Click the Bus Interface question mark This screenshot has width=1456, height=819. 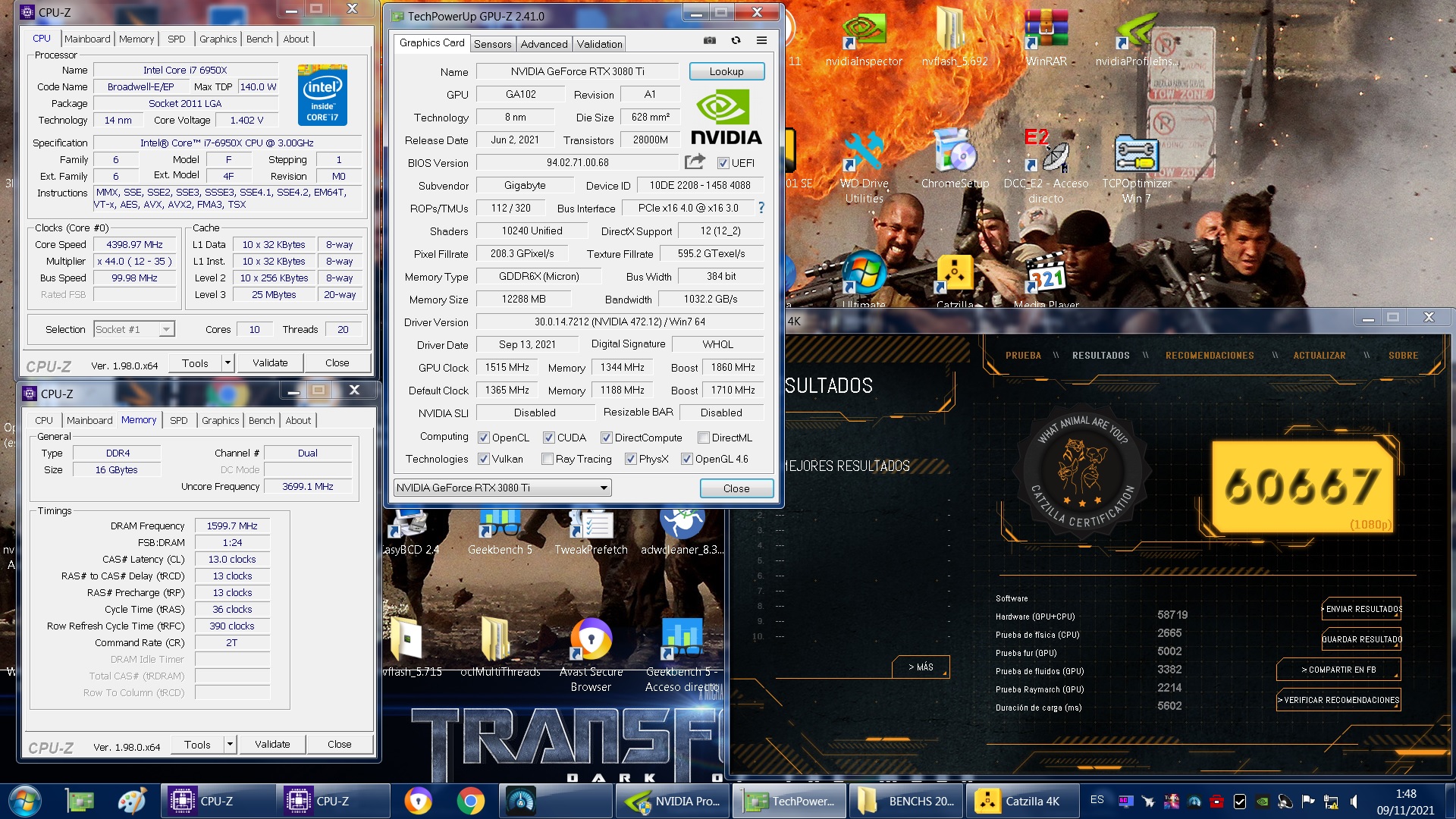(x=761, y=208)
